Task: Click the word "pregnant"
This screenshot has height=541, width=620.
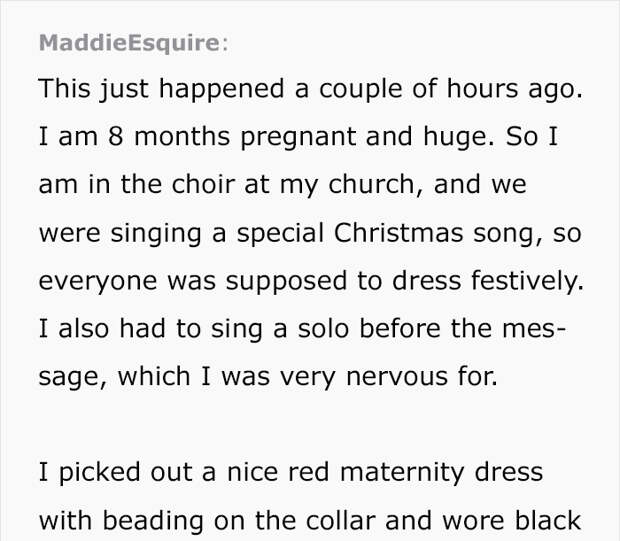Action: click(298, 138)
